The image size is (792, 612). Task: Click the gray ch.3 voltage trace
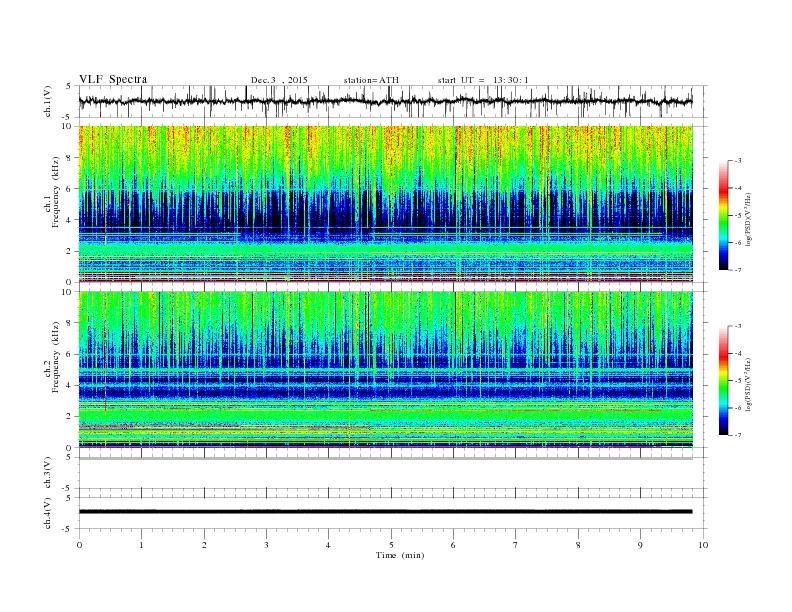386,458
